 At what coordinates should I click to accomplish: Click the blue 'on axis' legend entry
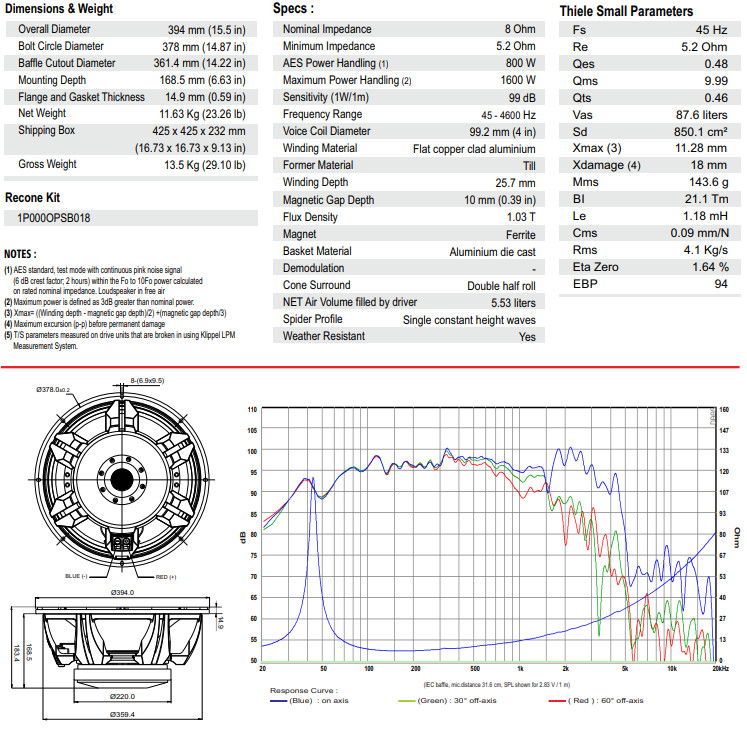(x=309, y=700)
